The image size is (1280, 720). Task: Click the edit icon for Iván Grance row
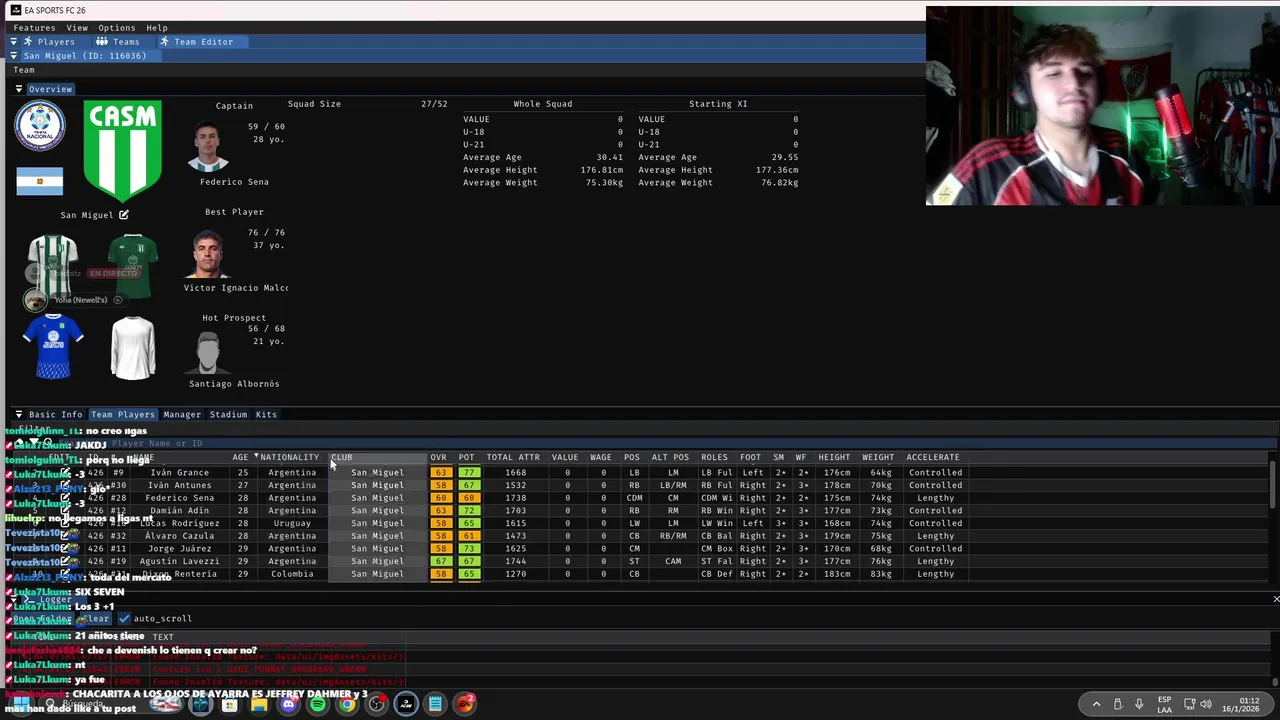(x=66, y=473)
